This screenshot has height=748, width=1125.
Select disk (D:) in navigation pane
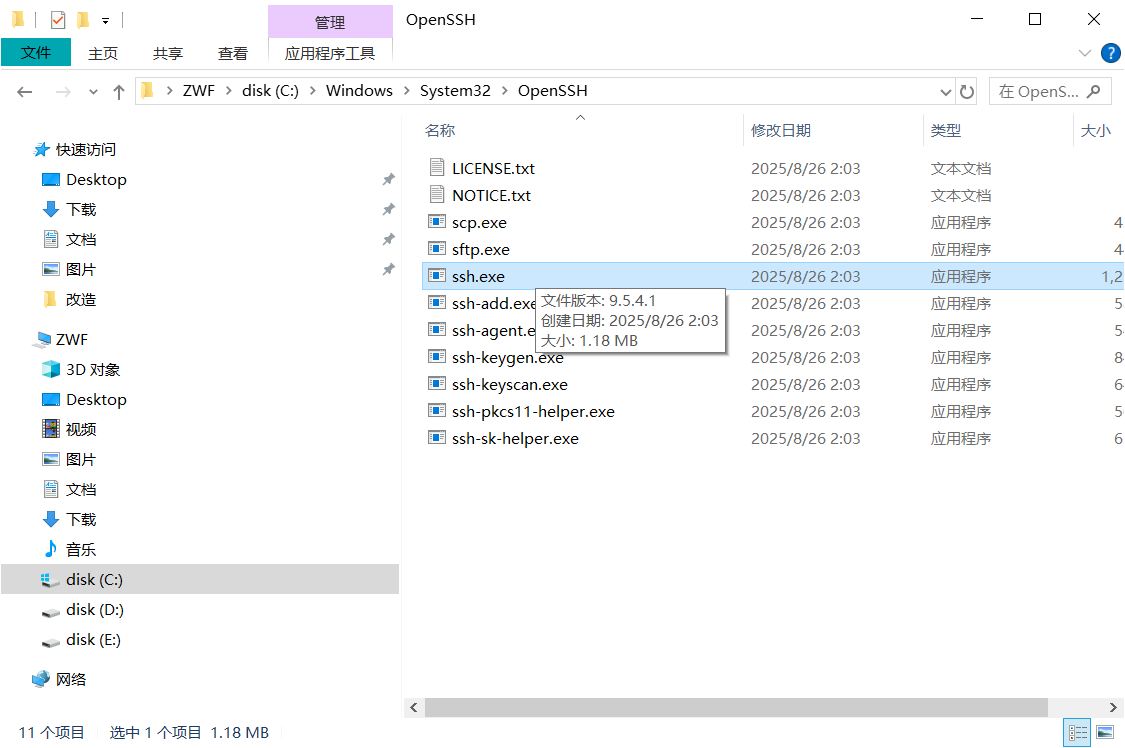point(95,610)
